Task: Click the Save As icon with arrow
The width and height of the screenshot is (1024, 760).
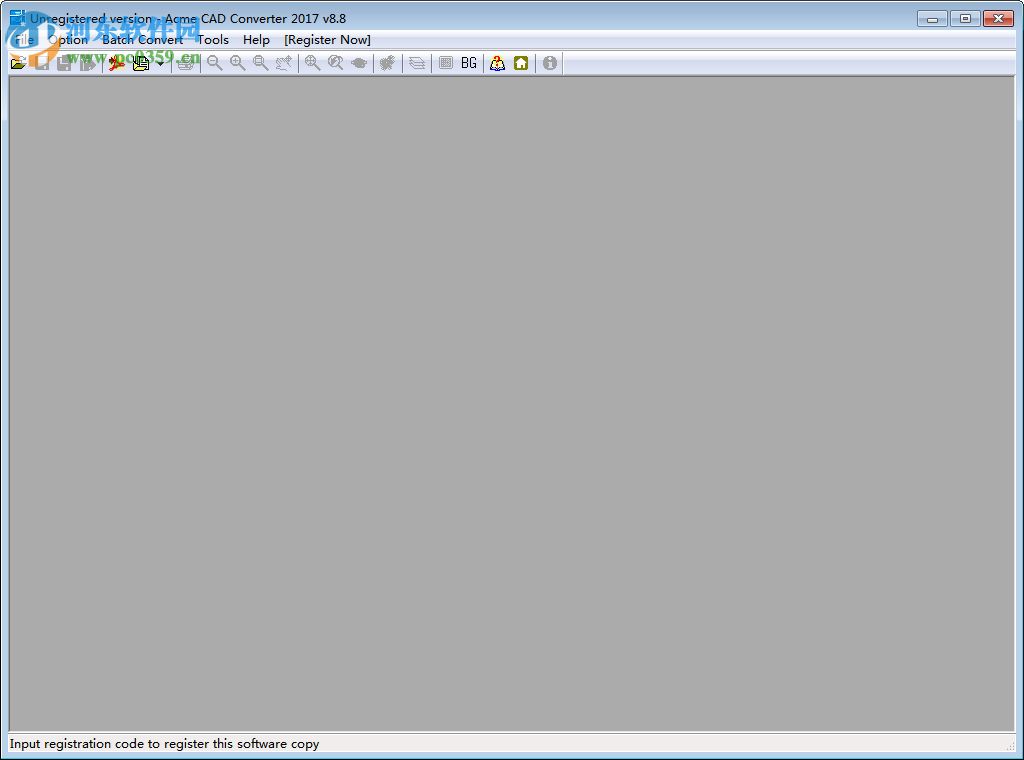Action: [88, 63]
